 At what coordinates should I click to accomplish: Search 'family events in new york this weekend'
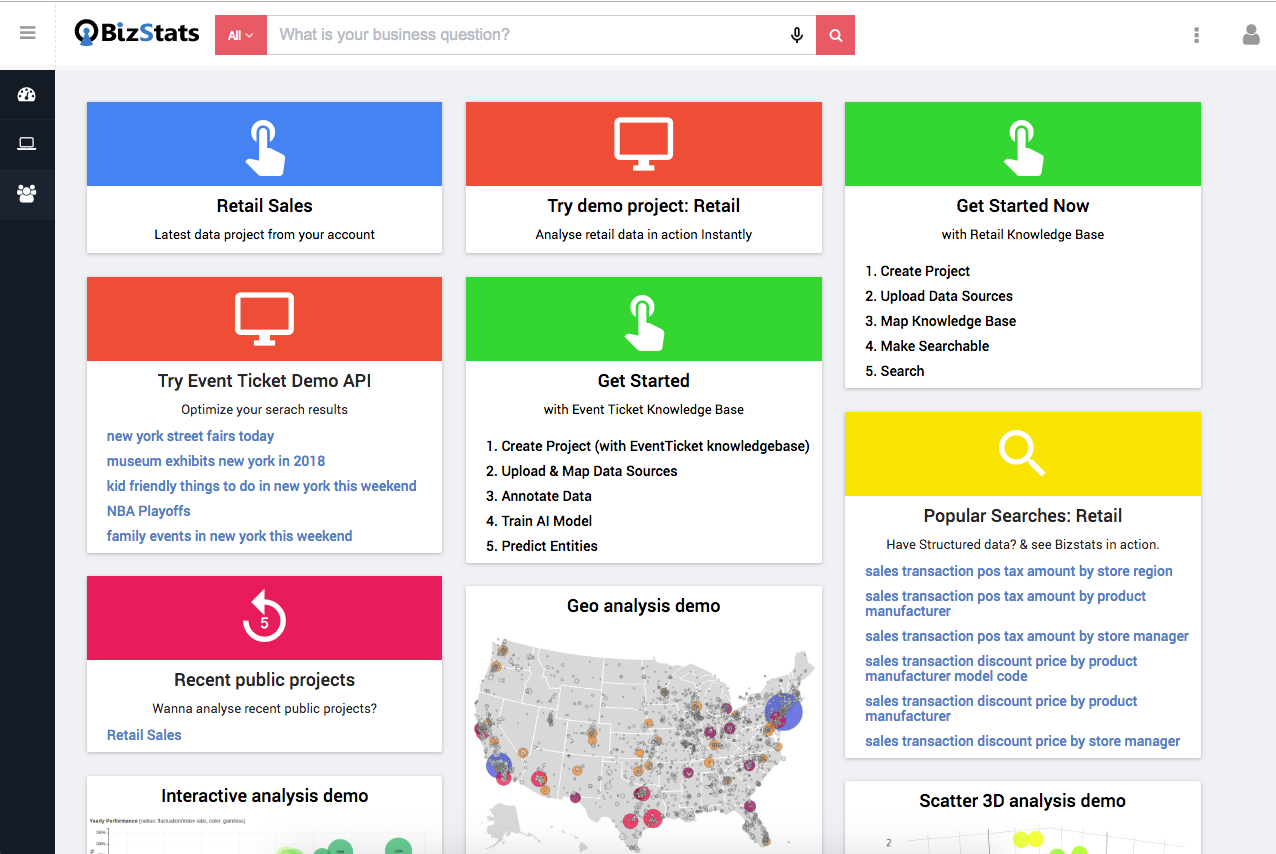tap(229, 536)
